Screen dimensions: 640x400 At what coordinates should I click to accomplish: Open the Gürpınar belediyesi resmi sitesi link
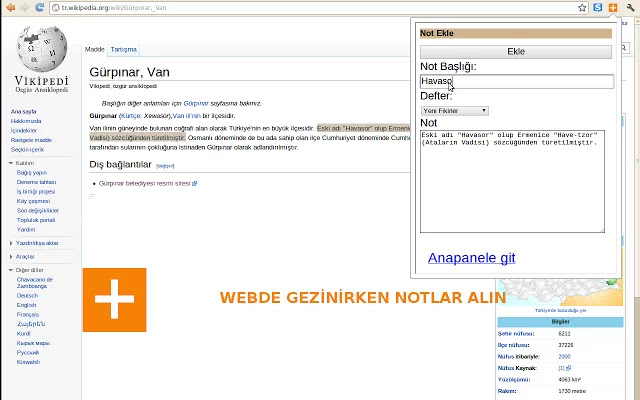click(x=144, y=184)
